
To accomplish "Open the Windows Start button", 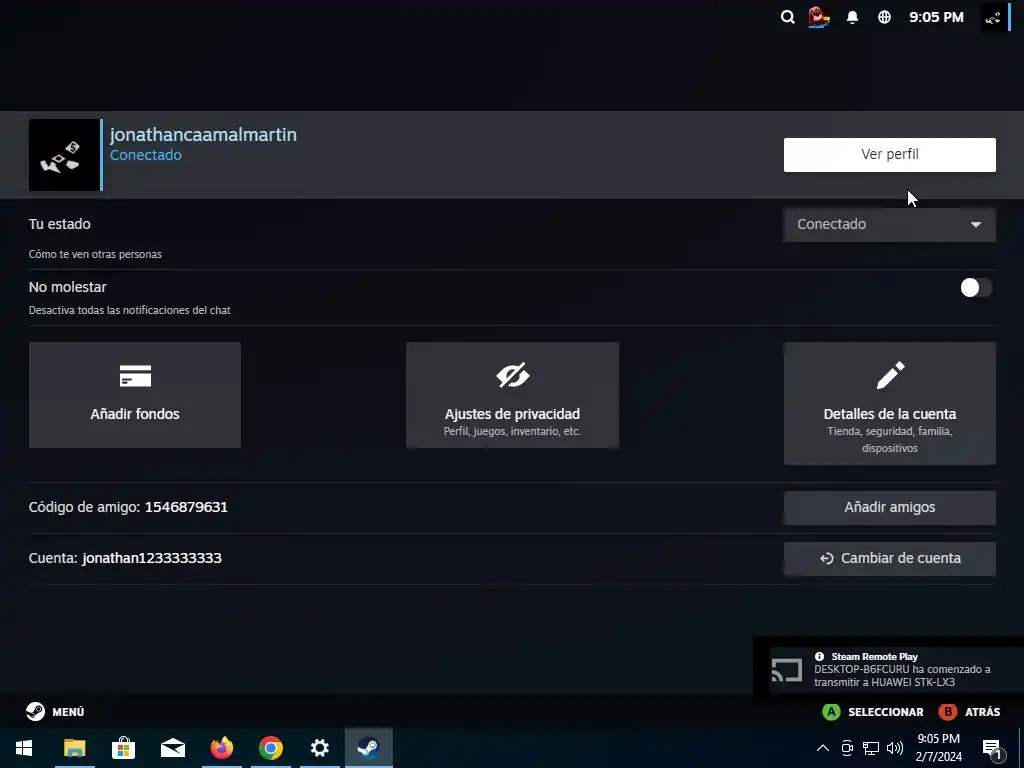I will (x=24, y=748).
